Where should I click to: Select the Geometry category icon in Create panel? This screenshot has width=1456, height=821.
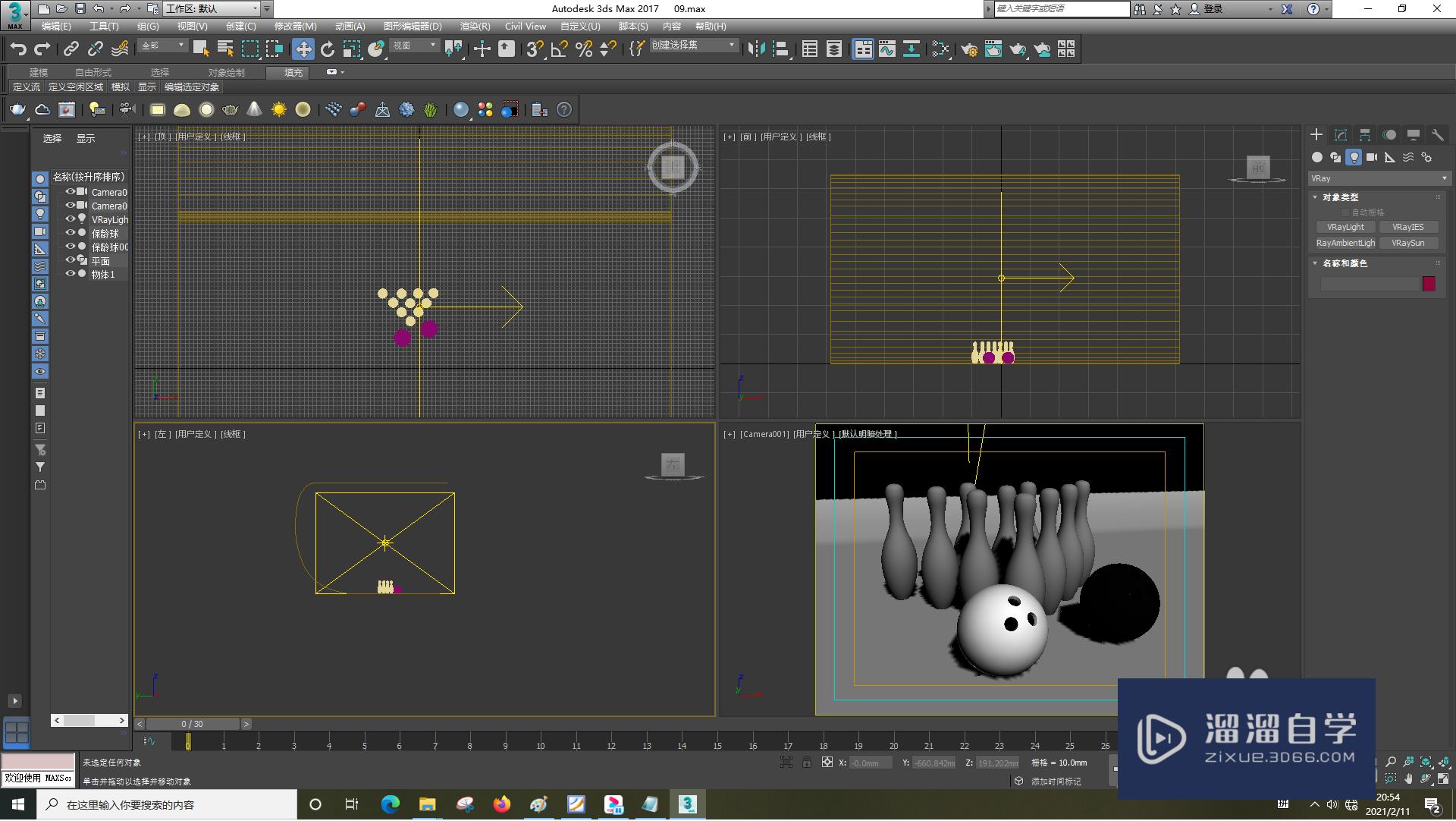1317,157
